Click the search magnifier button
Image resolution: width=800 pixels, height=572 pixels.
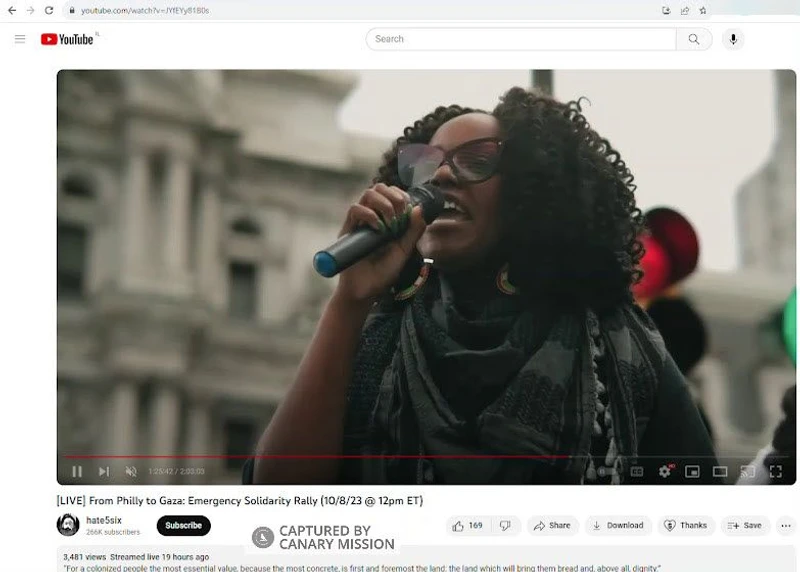[x=694, y=39]
